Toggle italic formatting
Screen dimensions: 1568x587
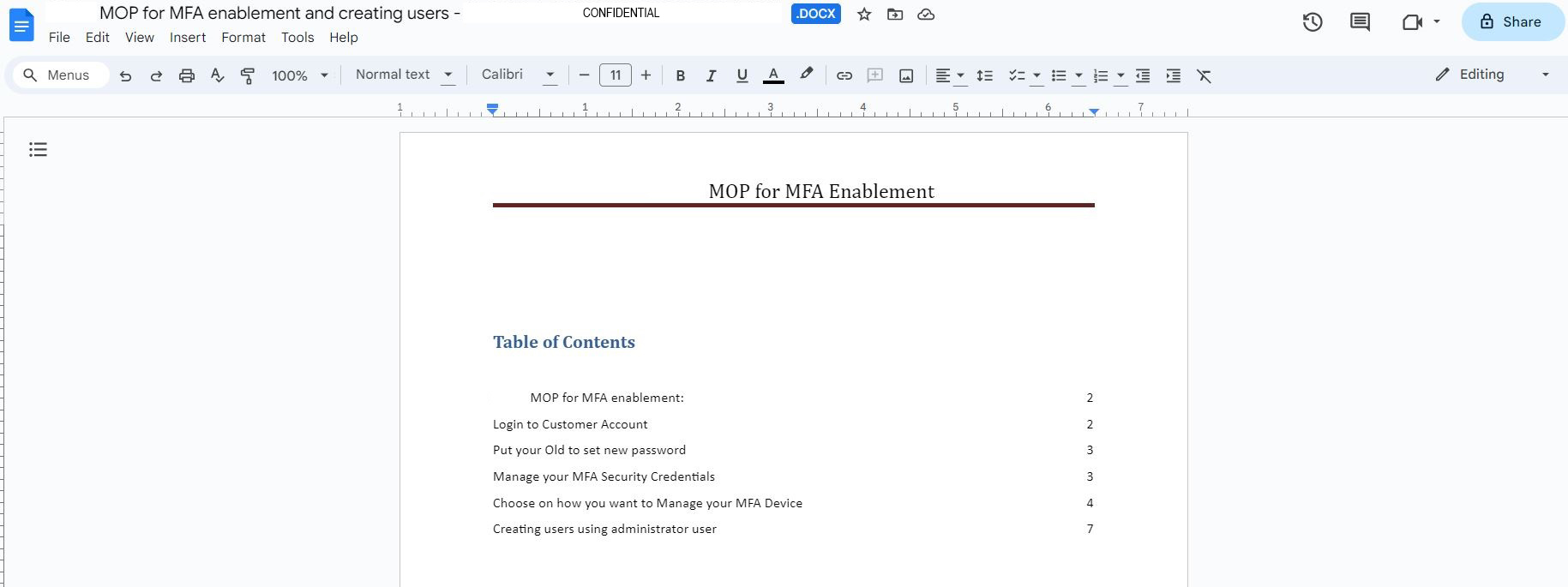pyautogui.click(x=711, y=75)
